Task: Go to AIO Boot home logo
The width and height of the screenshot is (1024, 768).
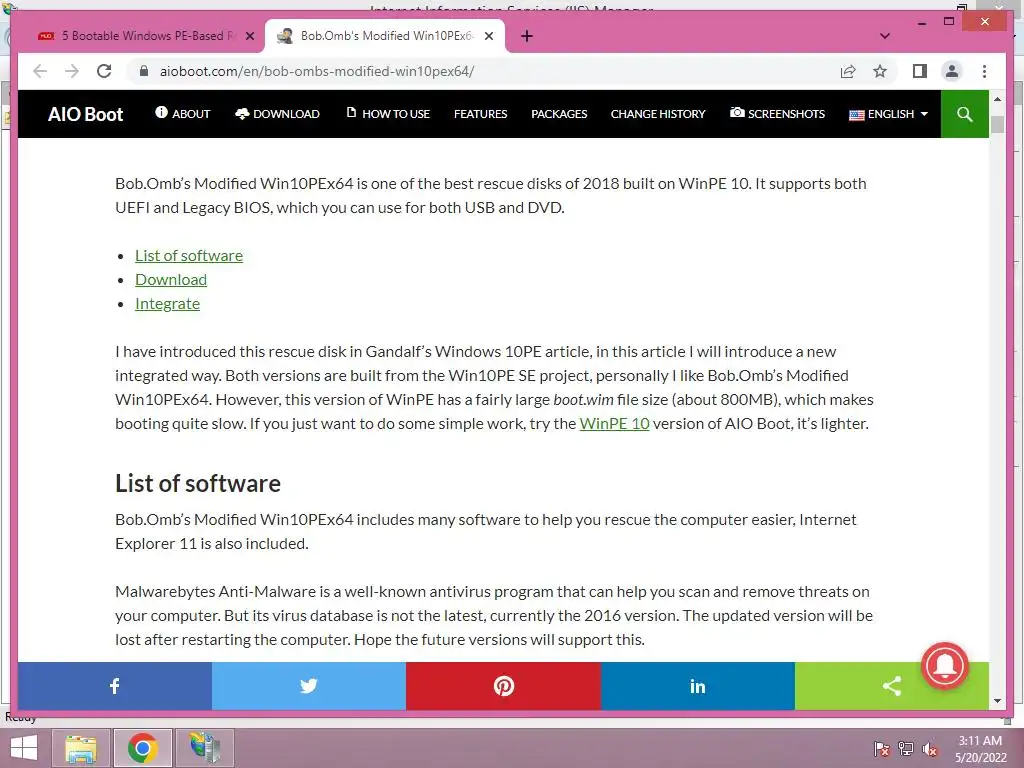Action: point(86,114)
